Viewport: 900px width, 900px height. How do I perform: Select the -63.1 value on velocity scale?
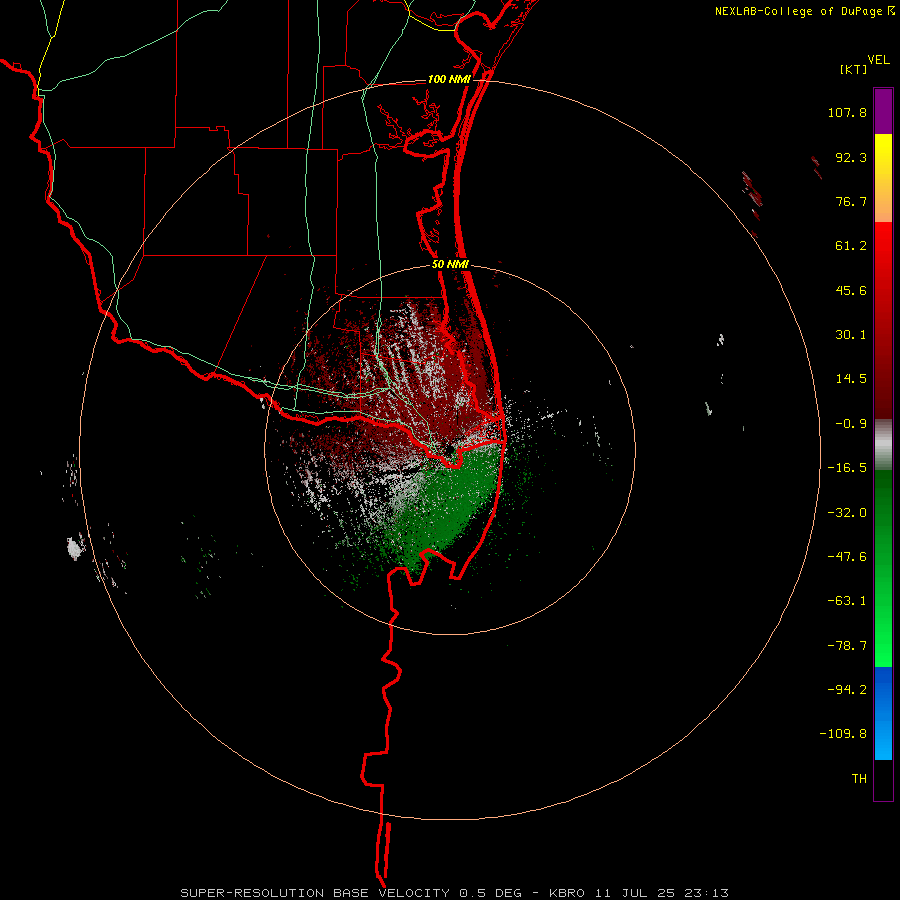847,601
